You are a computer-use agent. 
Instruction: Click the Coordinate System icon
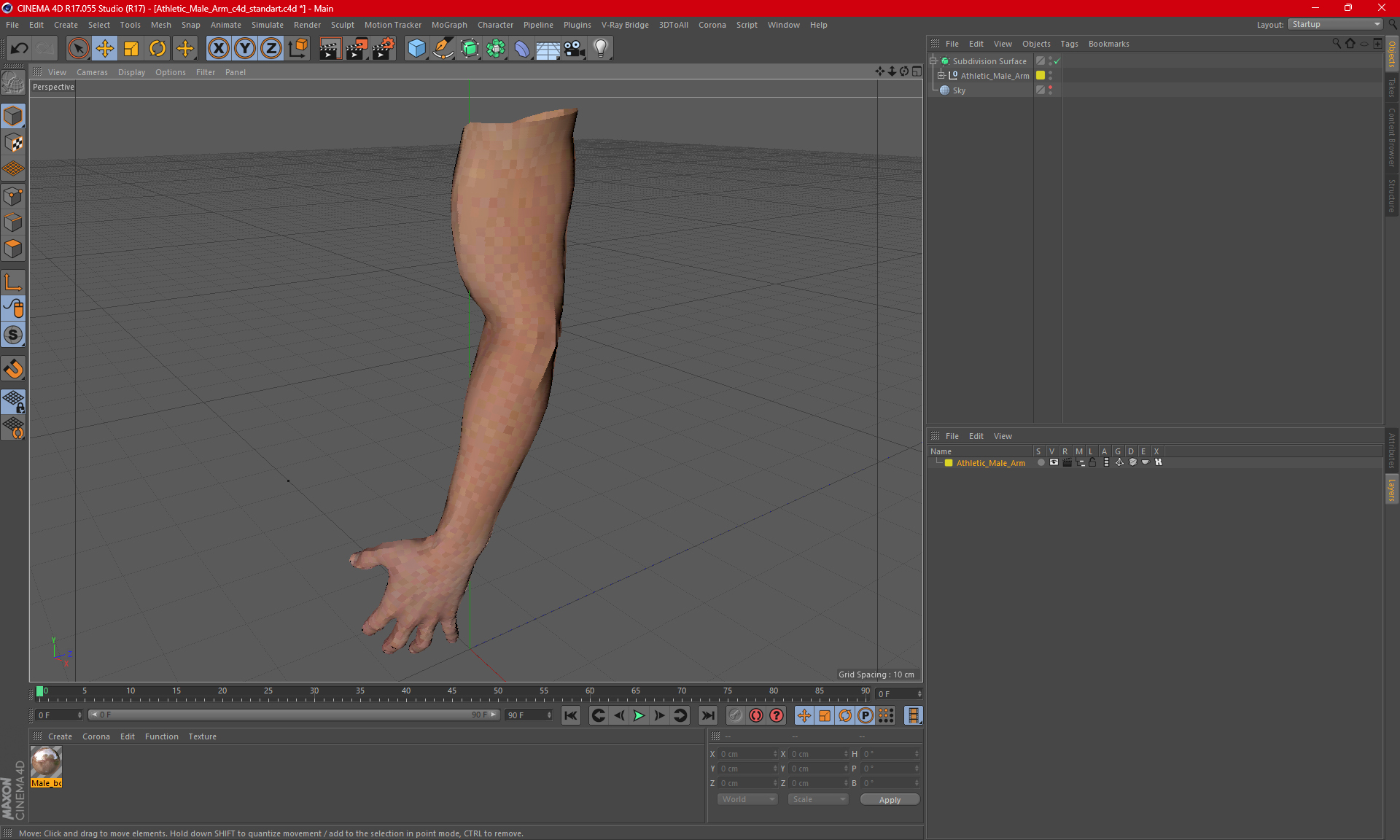297,49
